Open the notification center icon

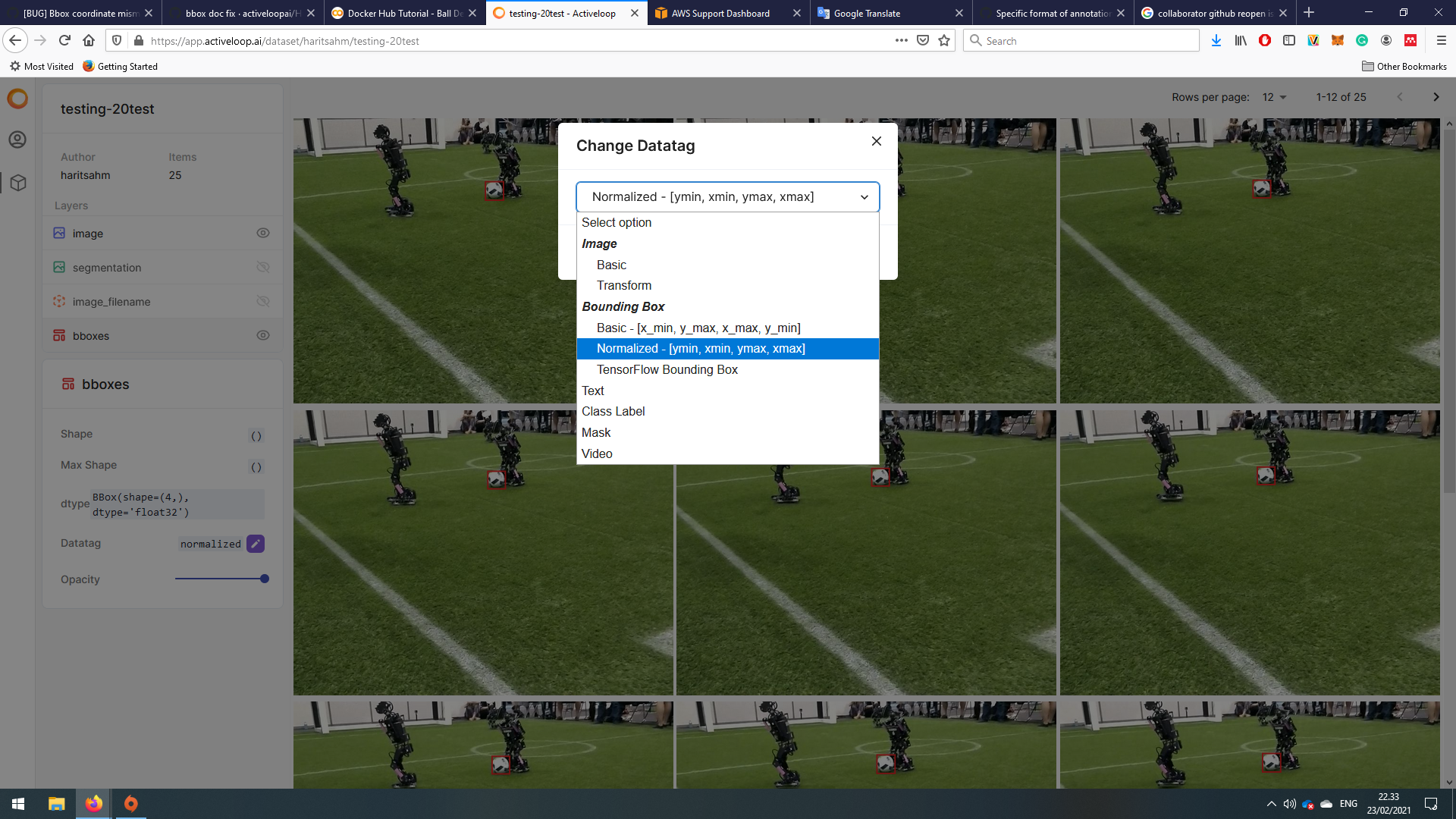point(1431,804)
